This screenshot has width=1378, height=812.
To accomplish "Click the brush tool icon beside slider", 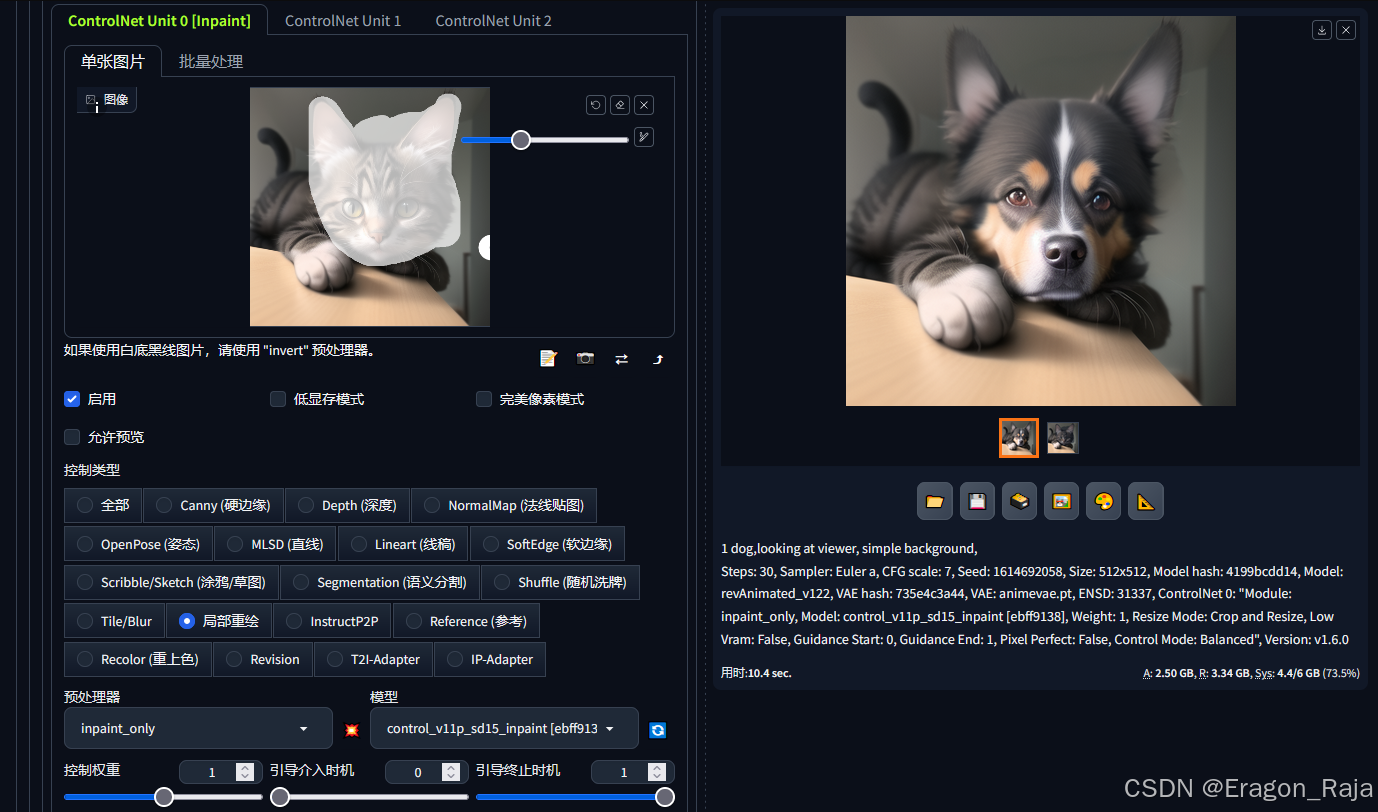I will pyautogui.click(x=644, y=138).
